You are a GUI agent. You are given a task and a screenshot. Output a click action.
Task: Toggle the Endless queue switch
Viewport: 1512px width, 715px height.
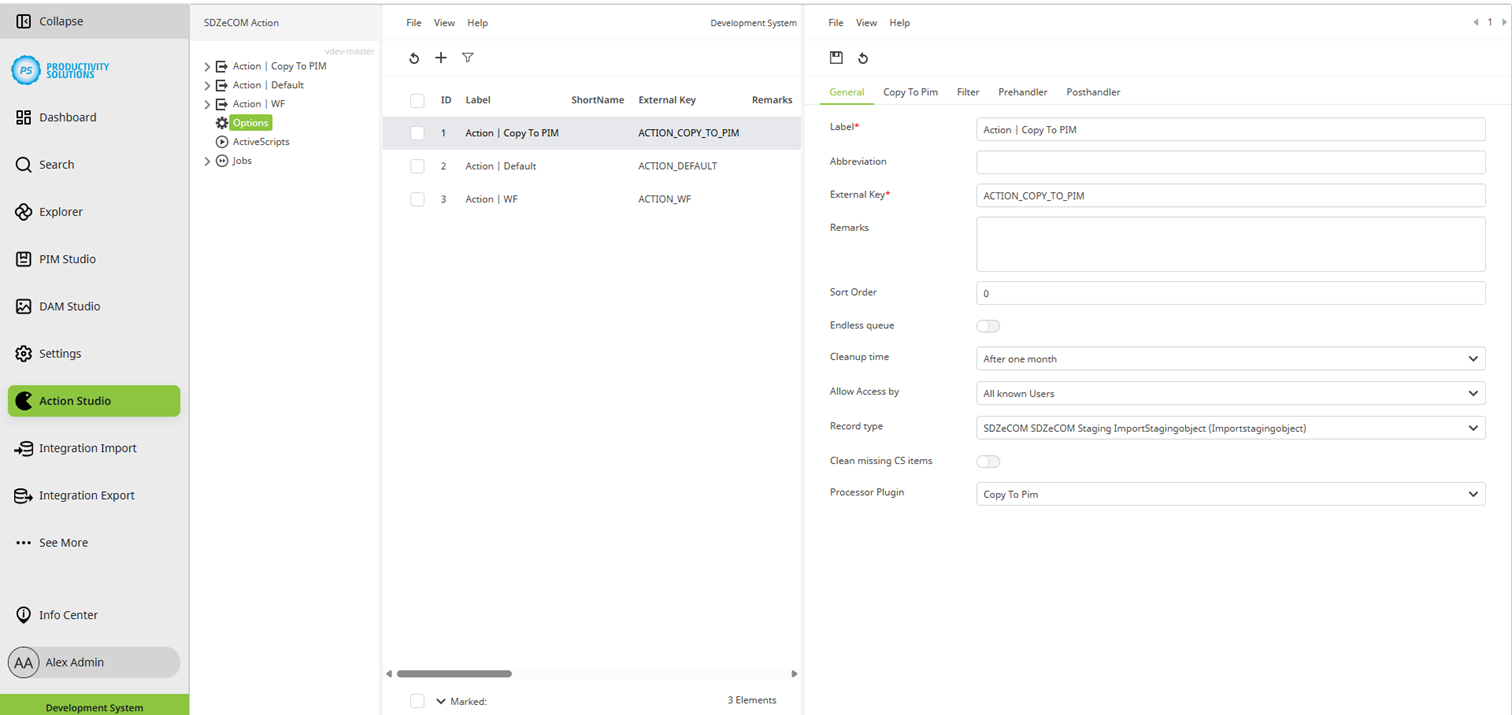pos(988,326)
